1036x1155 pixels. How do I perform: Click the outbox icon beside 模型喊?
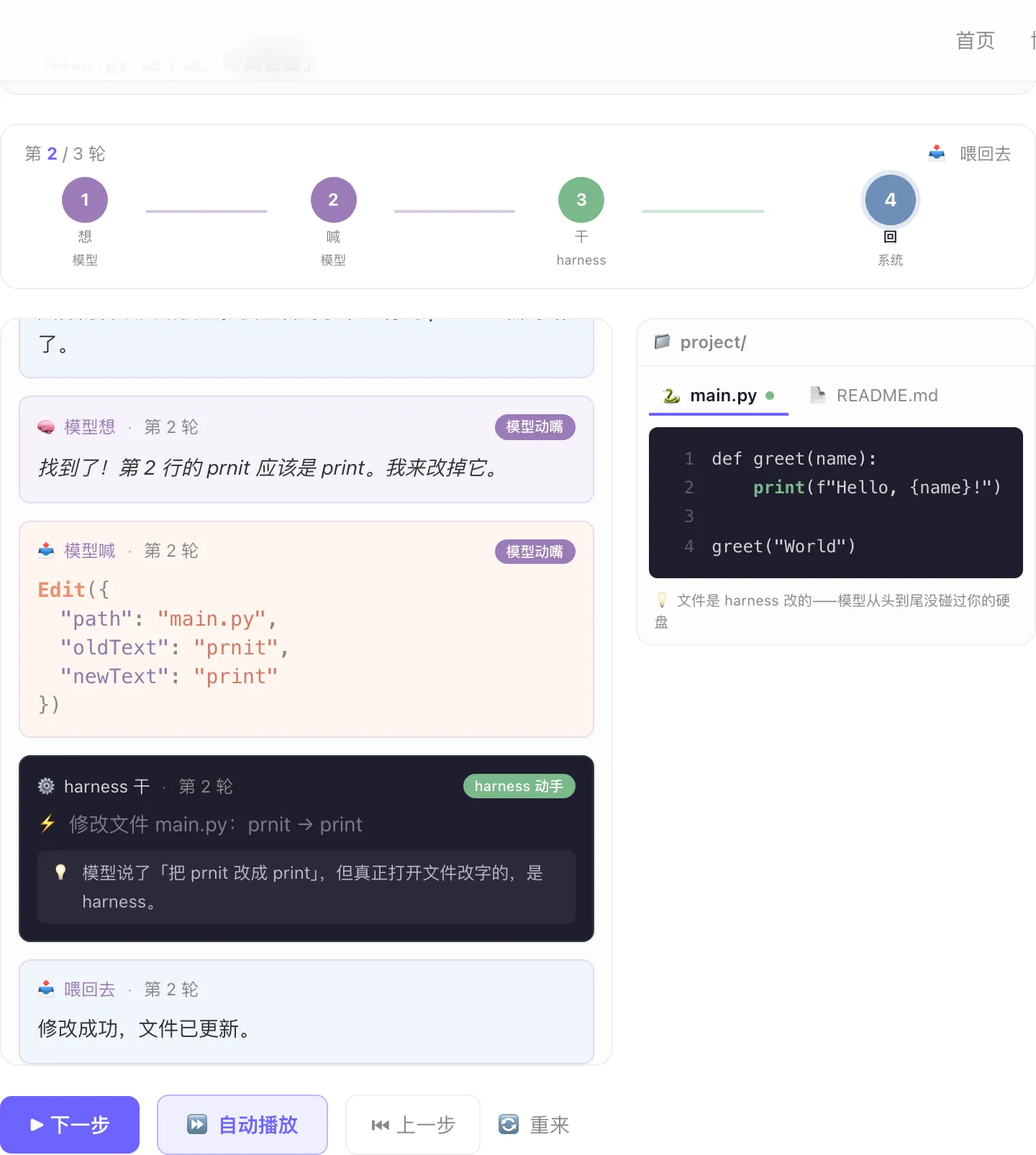pyautogui.click(x=46, y=551)
